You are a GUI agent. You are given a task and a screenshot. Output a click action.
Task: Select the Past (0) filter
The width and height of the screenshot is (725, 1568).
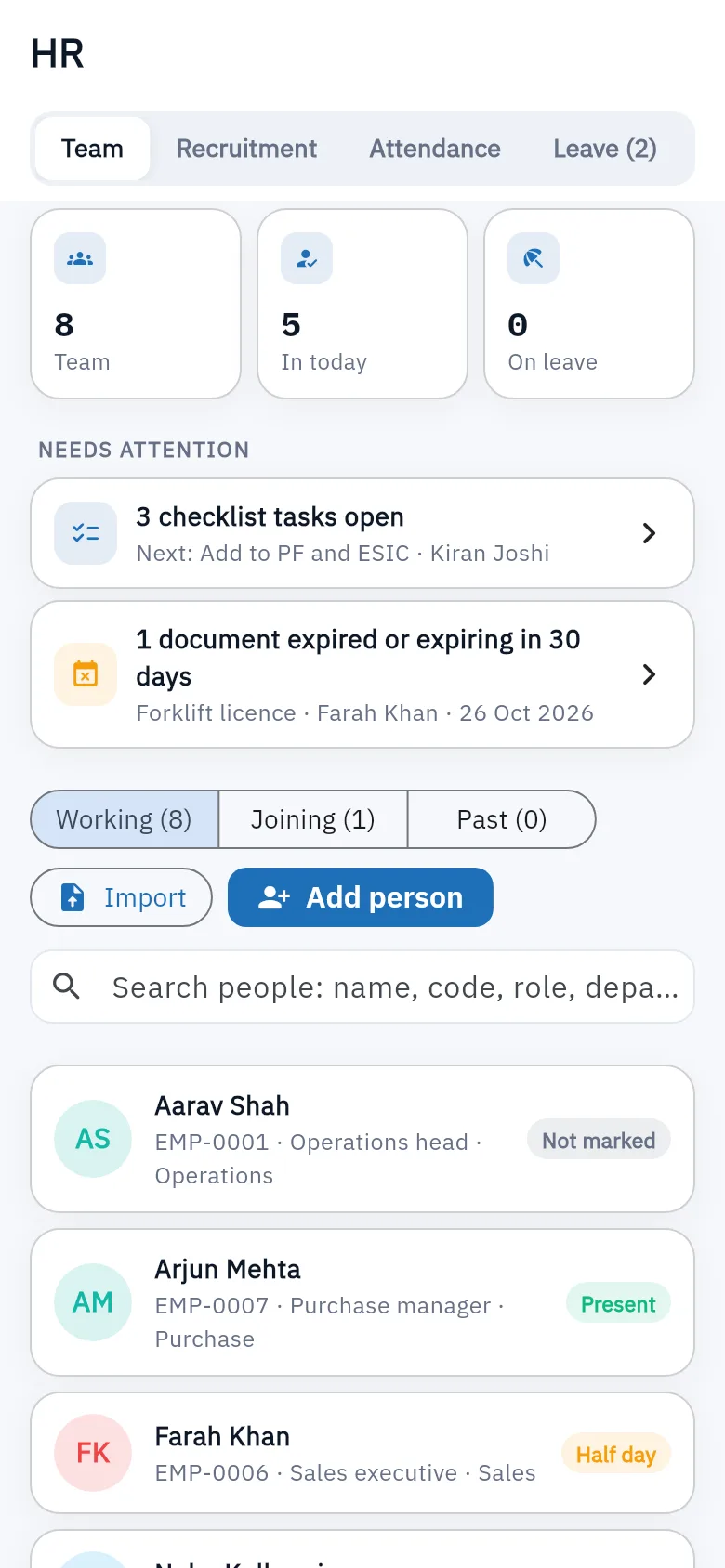click(x=502, y=819)
